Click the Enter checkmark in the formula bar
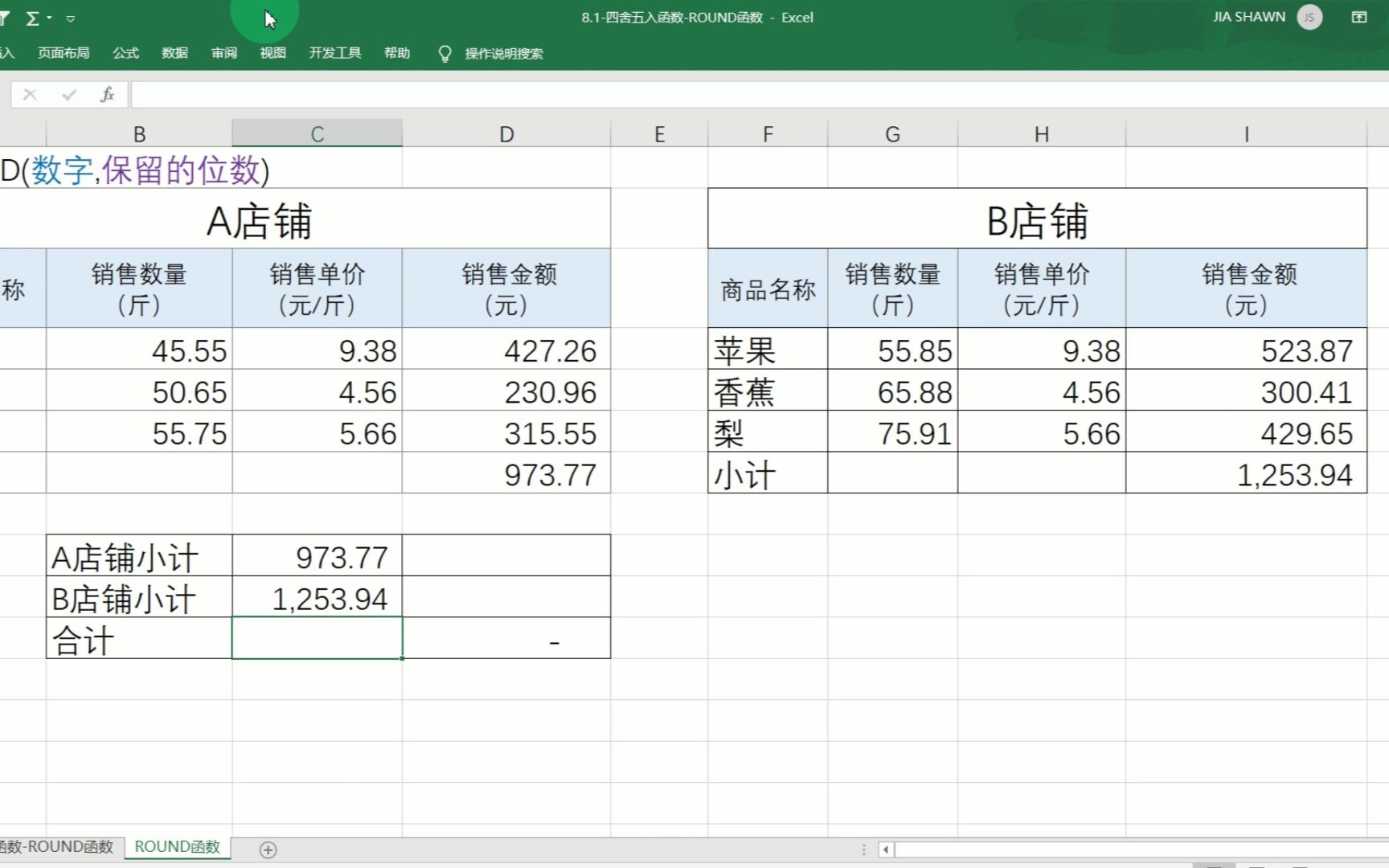 click(x=68, y=94)
